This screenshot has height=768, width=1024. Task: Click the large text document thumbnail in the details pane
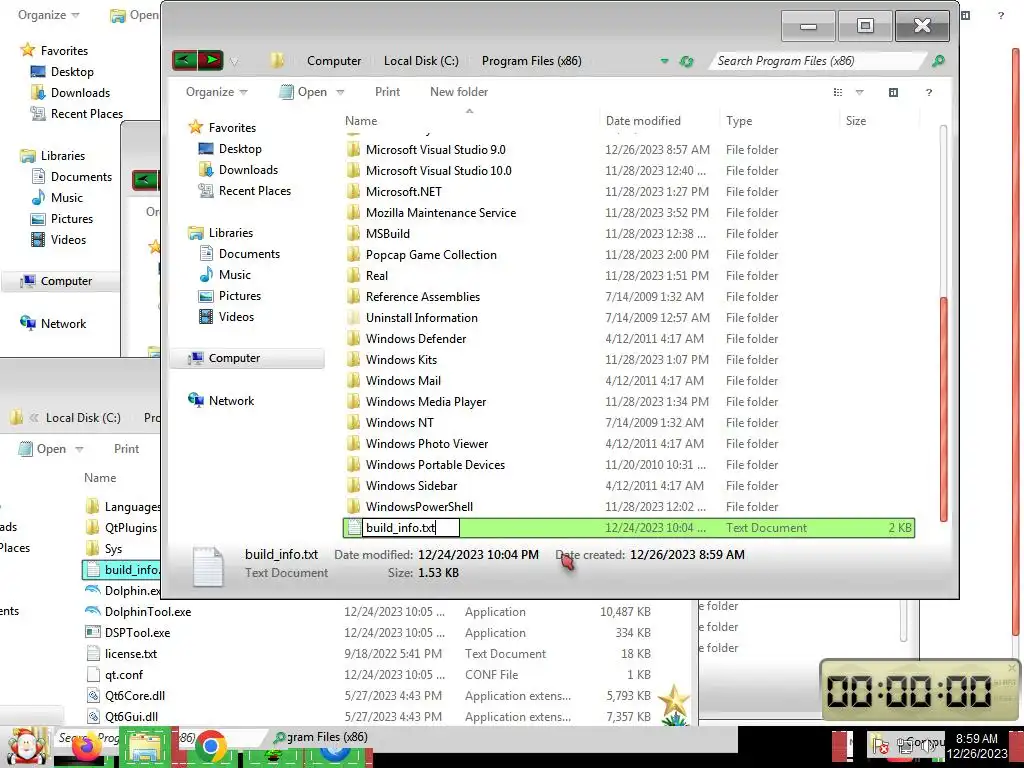click(208, 566)
